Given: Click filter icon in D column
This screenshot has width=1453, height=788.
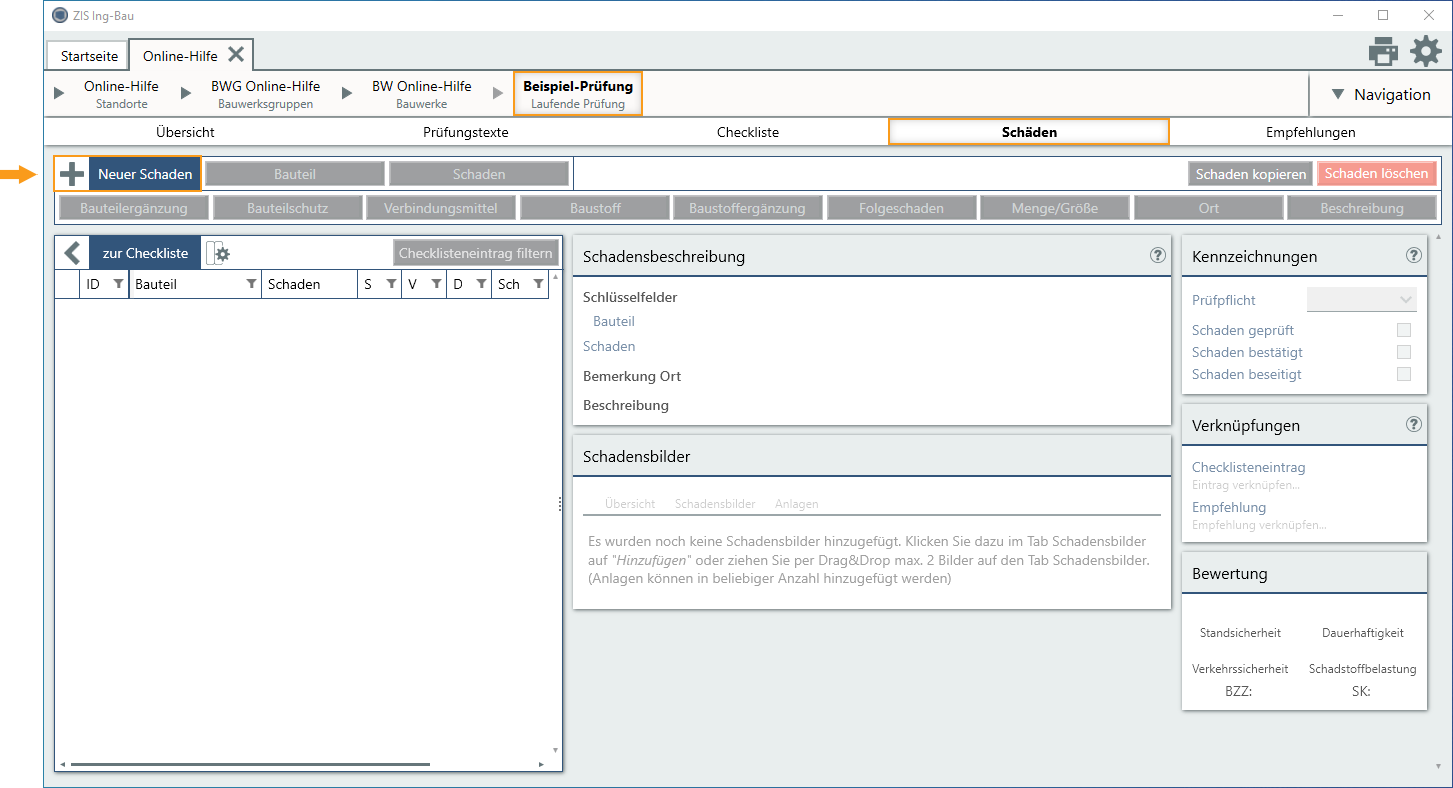Looking at the screenshot, I should pos(481,284).
